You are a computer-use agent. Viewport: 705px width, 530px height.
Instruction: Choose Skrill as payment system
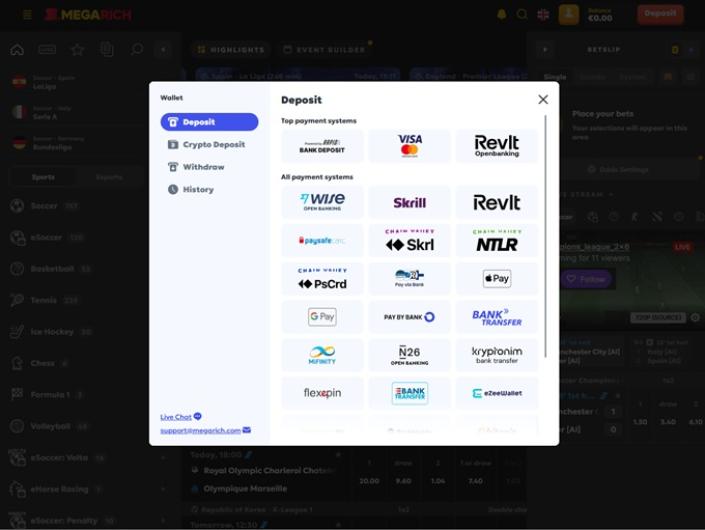tap(409, 203)
